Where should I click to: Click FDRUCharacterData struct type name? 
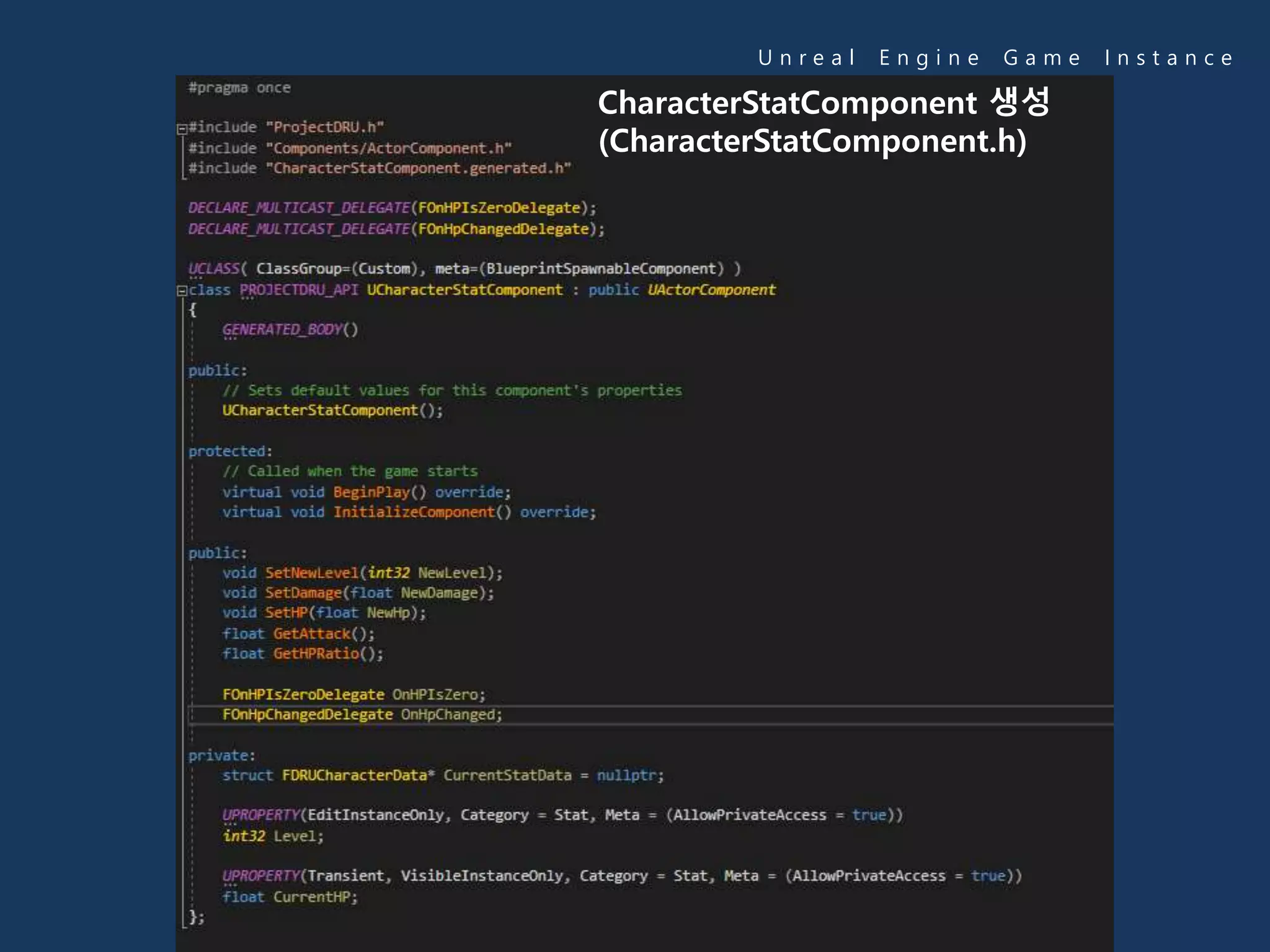[x=355, y=775]
